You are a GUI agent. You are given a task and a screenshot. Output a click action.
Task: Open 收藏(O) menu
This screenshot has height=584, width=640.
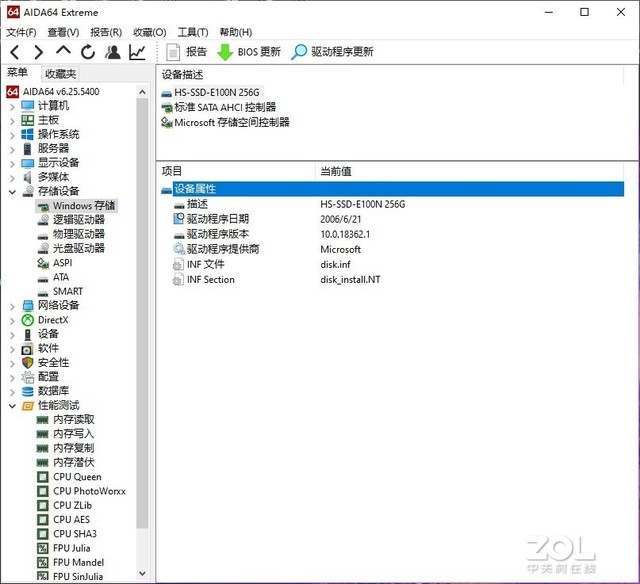[x=150, y=32]
